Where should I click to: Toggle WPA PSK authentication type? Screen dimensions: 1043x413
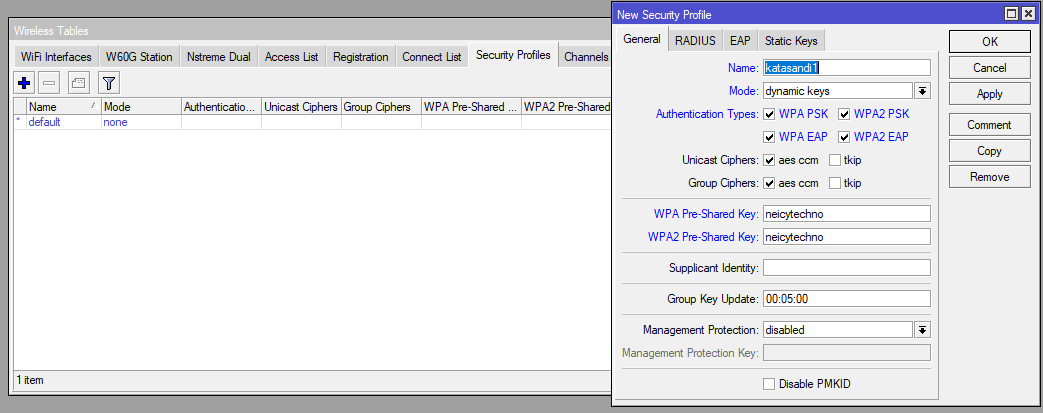coord(769,114)
